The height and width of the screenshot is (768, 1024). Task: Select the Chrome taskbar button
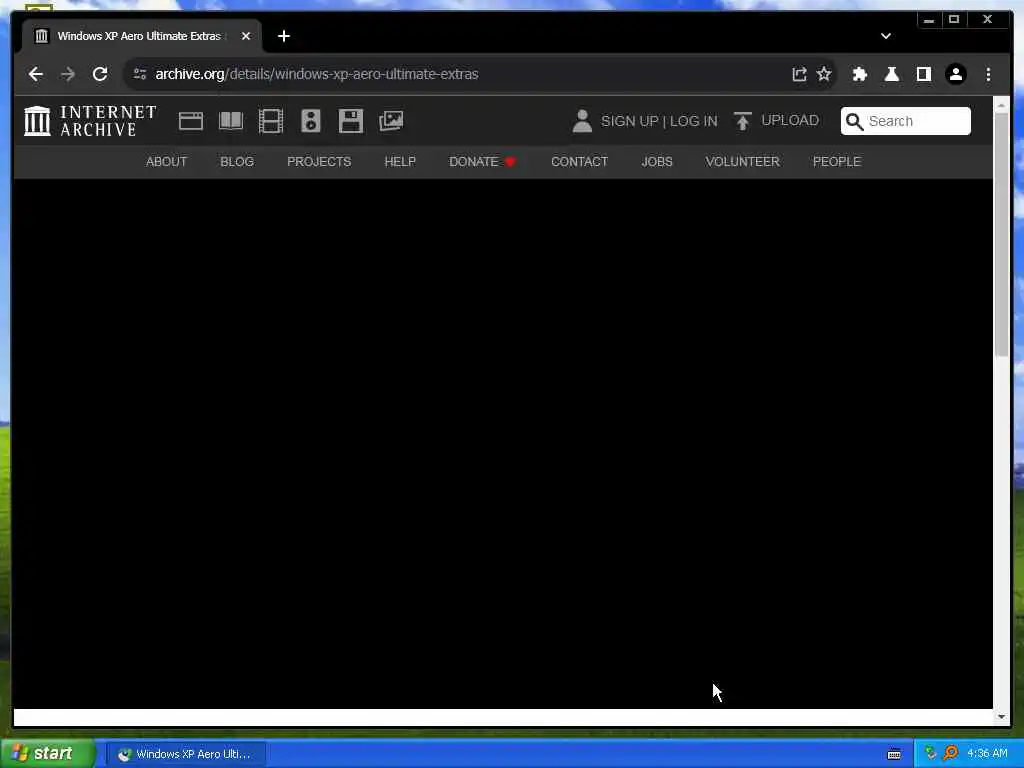(x=185, y=754)
